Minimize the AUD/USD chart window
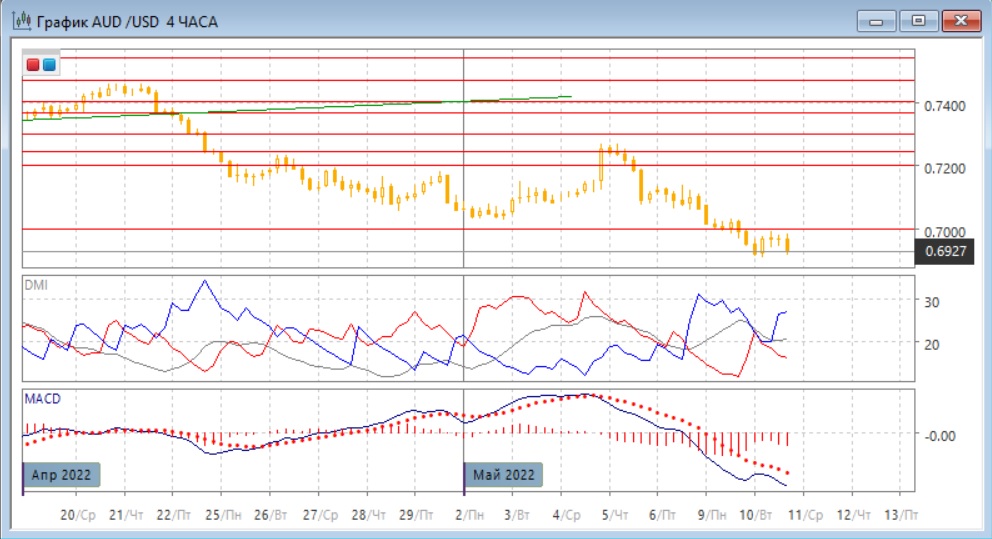The width and height of the screenshot is (992, 539). (x=878, y=20)
